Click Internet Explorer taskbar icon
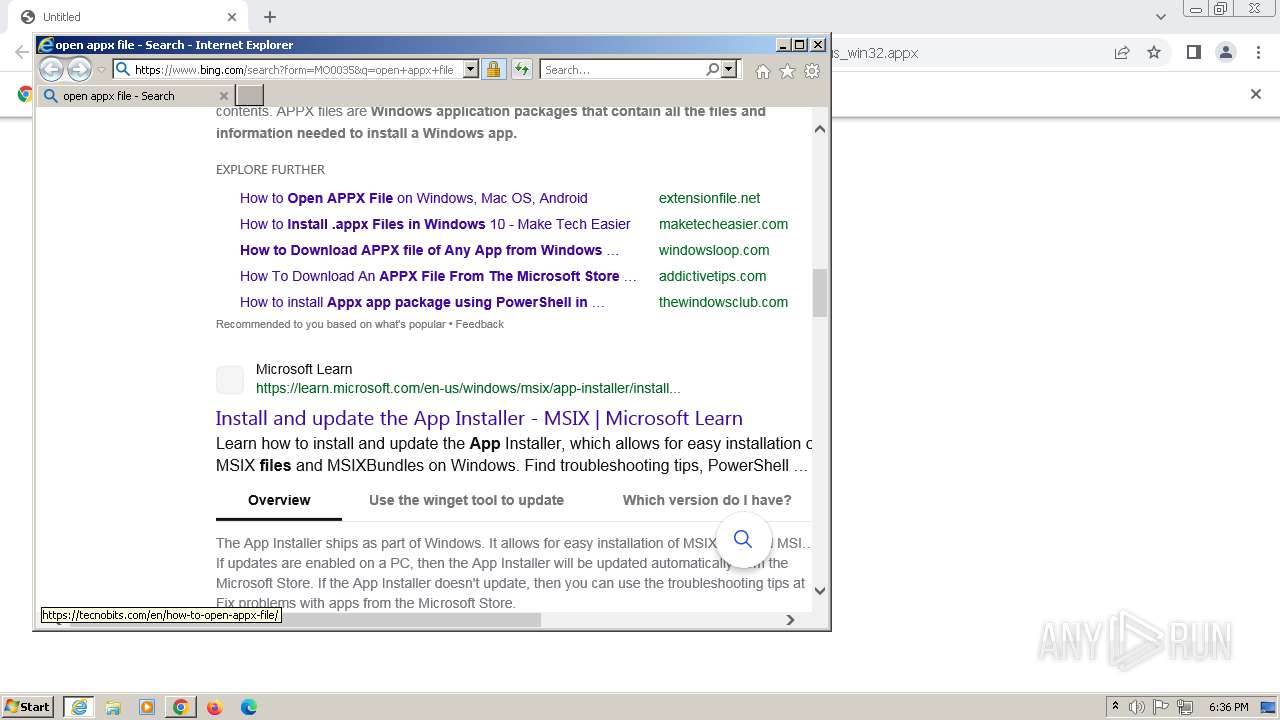This screenshot has height=720, width=1280. [x=78, y=707]
